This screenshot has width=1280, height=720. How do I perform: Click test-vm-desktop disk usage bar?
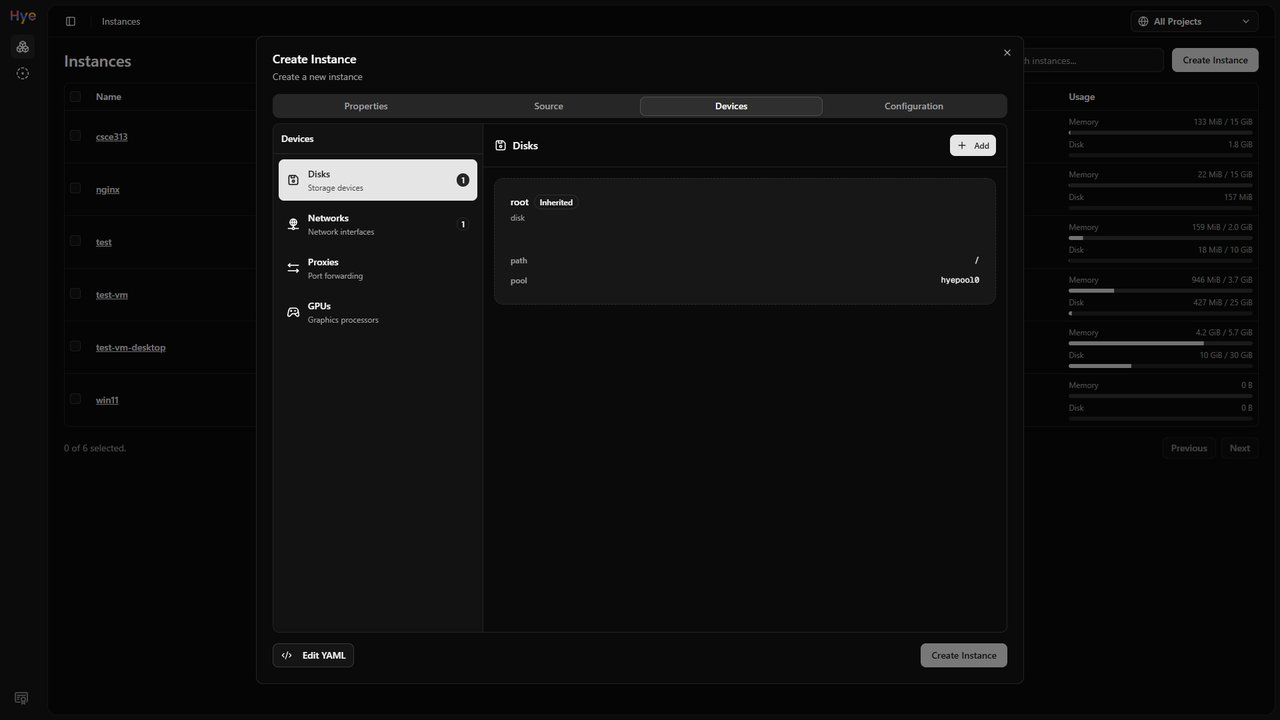(1160, 366)
